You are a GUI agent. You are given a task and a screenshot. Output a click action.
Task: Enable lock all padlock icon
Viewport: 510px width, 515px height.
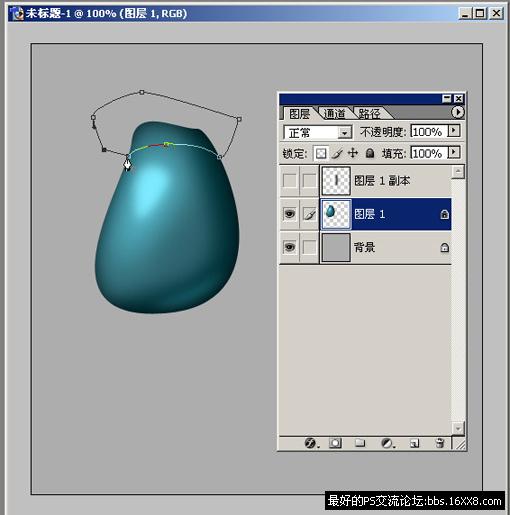point(370,153)
